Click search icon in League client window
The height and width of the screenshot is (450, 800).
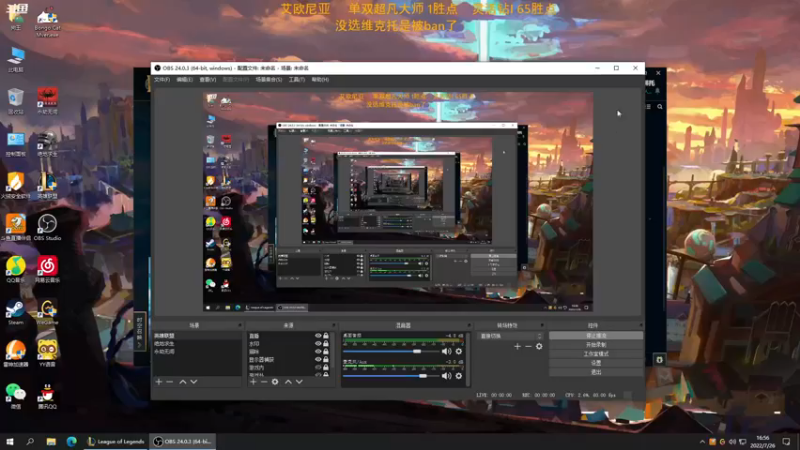coord(660,107)
